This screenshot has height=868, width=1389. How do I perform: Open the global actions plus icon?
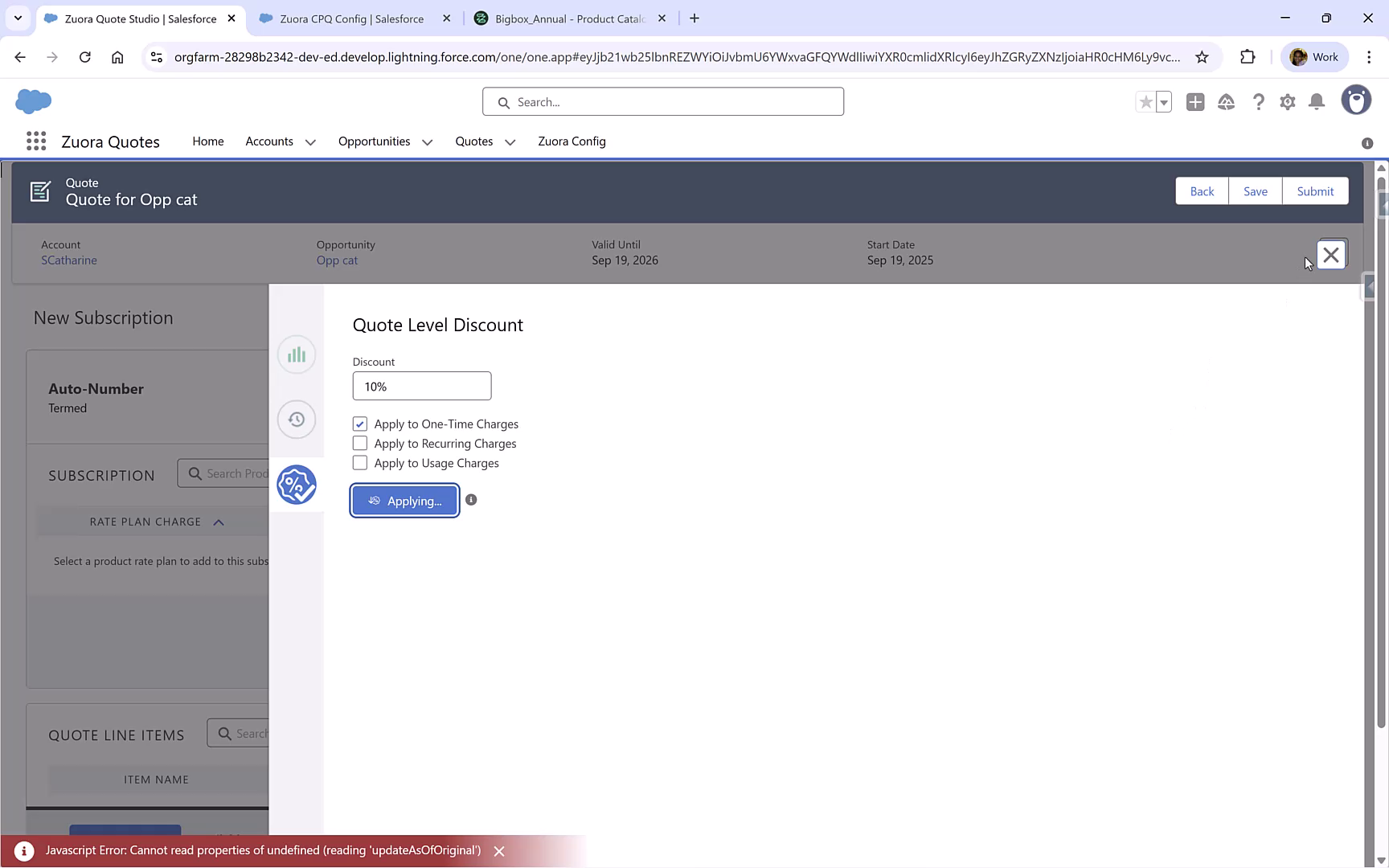(1195, 102)
